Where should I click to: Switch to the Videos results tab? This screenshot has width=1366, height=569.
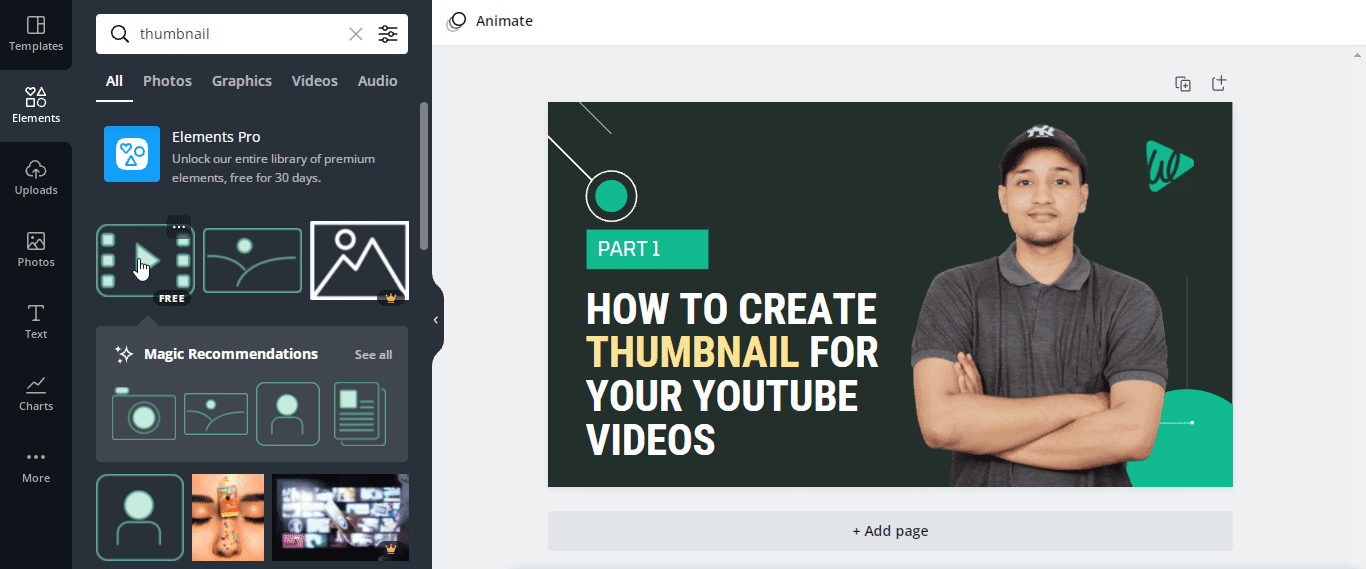point(315,81)
